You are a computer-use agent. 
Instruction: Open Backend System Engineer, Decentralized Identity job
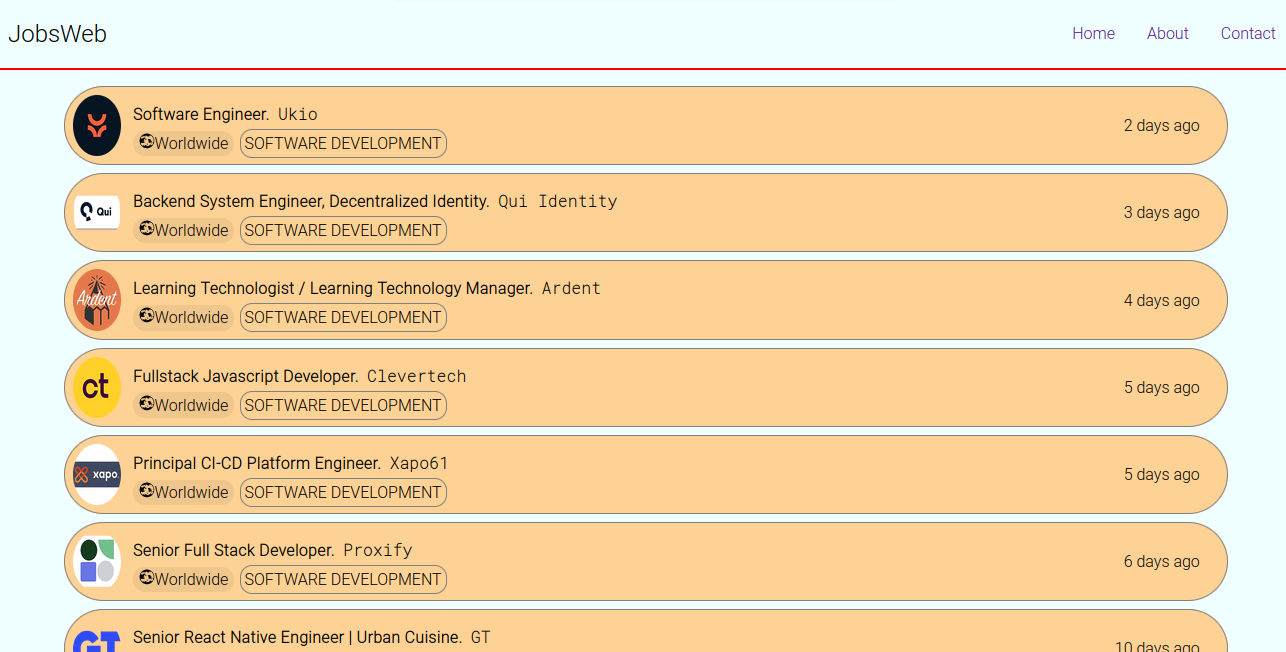(312, 201)
